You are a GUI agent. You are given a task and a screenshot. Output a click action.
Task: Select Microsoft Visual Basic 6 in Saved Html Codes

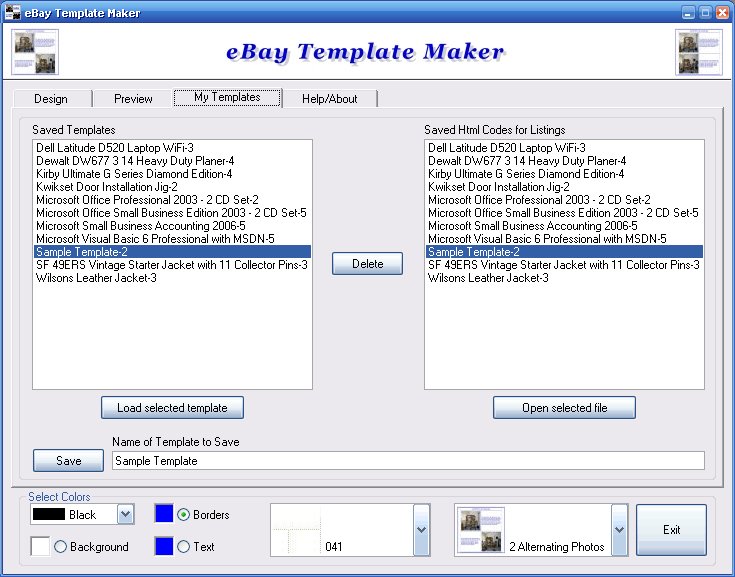(x=564, y=239)
